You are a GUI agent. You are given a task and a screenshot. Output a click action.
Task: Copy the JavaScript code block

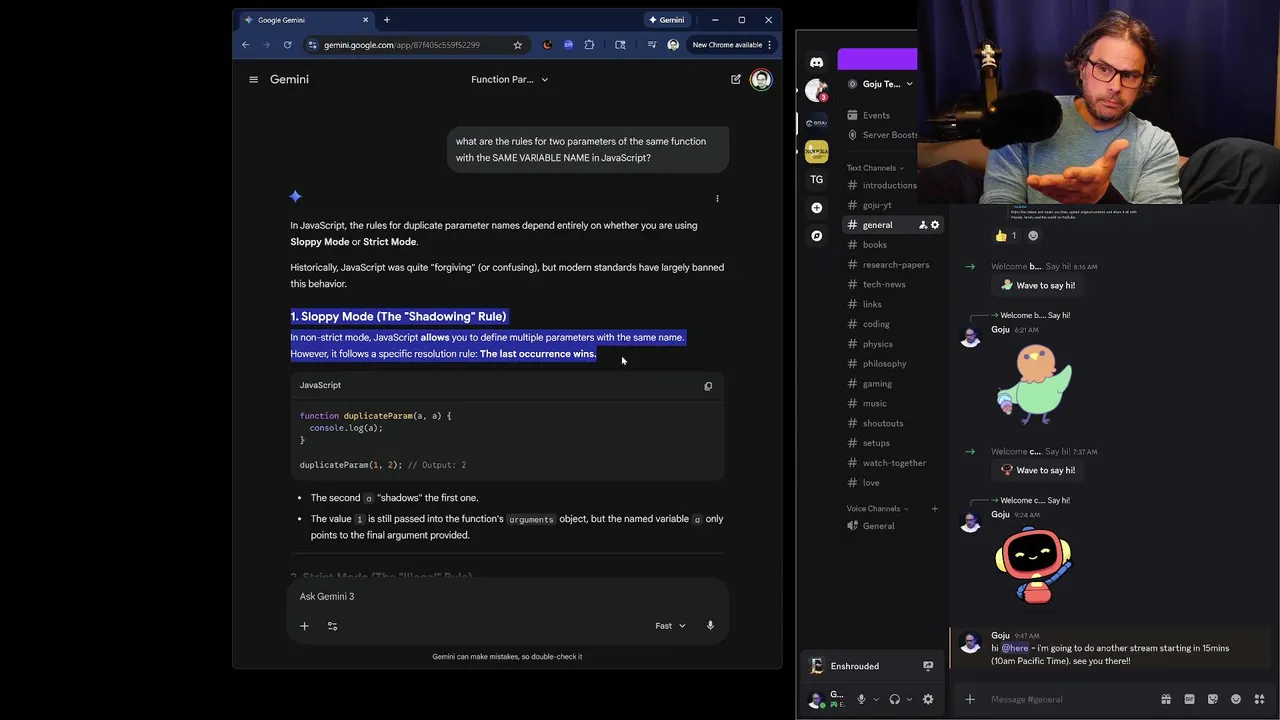click(x=708, y=386)
